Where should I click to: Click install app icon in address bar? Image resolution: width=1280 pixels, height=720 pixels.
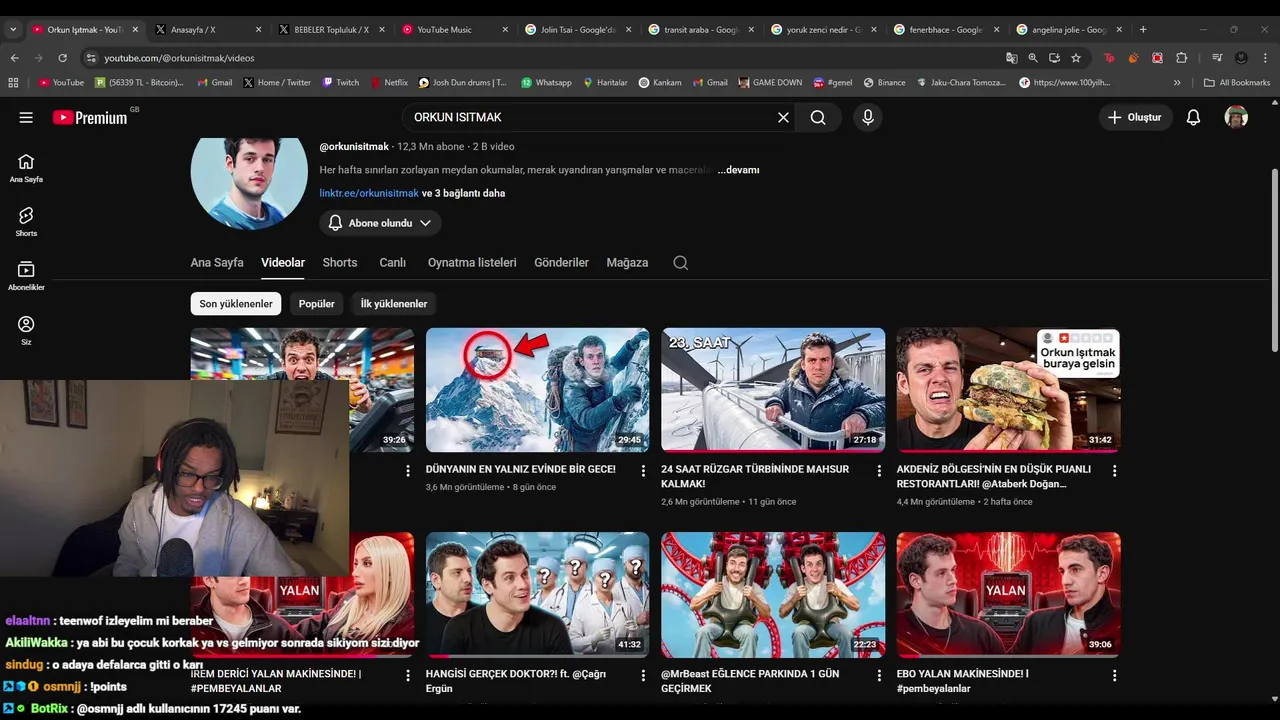tap(1054, 58)
